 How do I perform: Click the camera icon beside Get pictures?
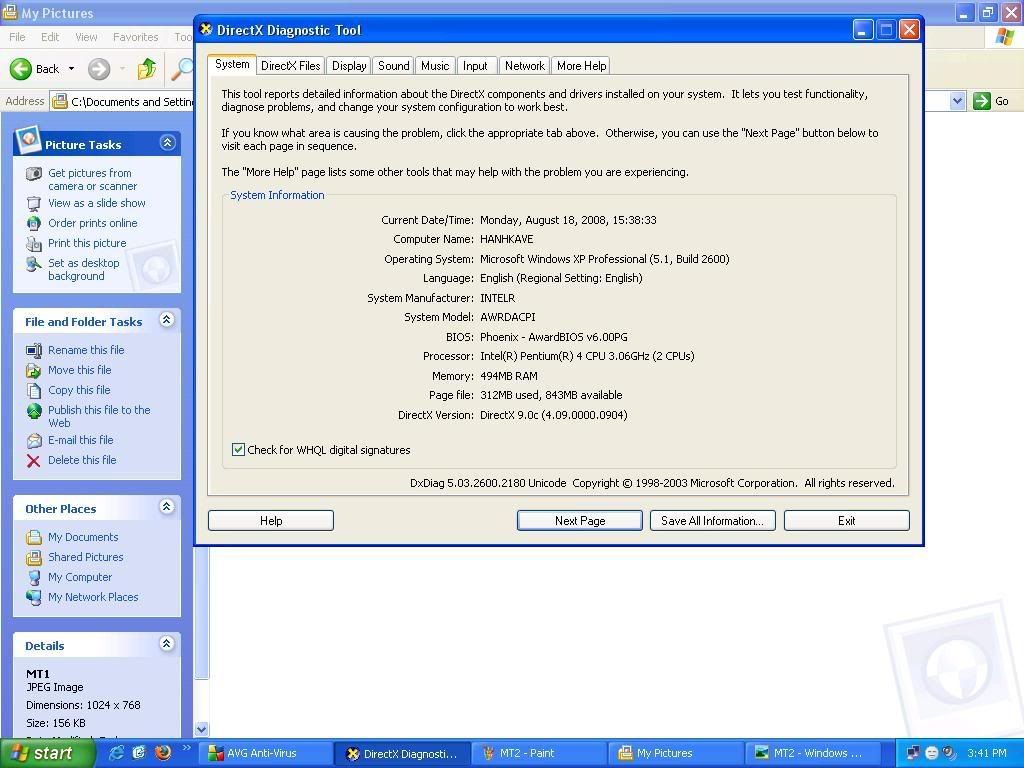[34, 173]
